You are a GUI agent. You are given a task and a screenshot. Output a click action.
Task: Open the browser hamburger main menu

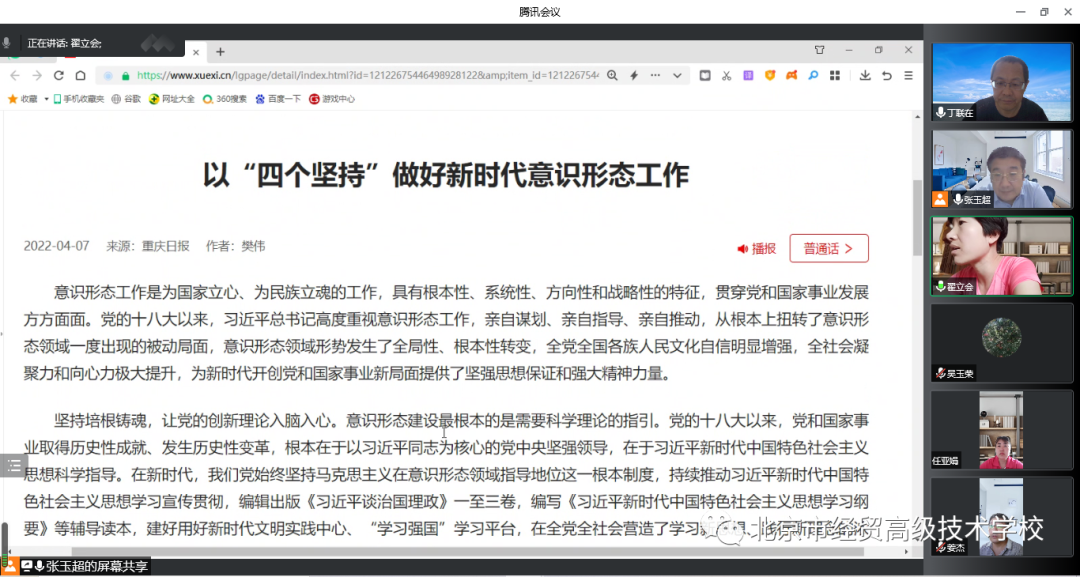(x=908, y=76)
